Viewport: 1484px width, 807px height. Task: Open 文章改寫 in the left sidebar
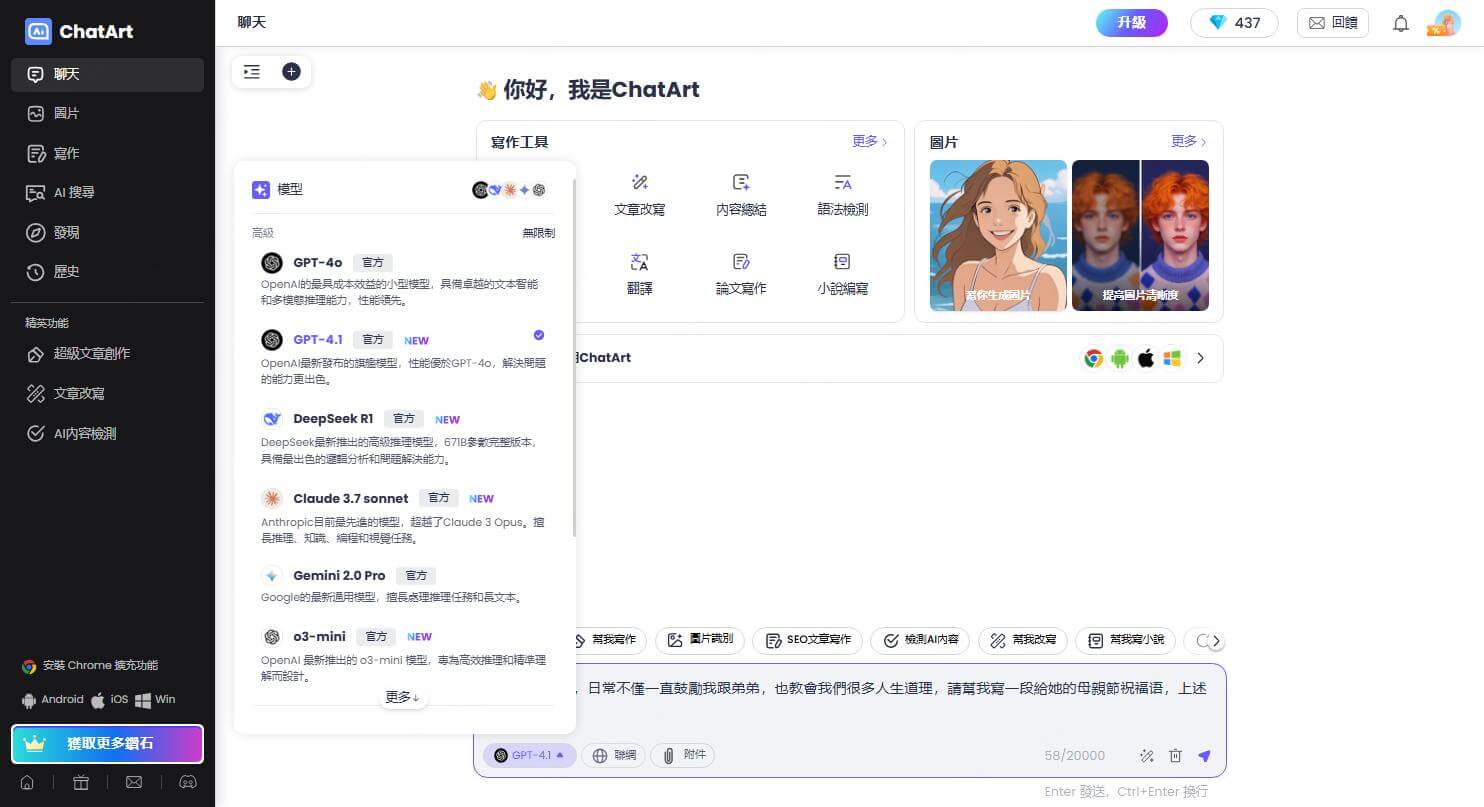[x=107, y=393]
